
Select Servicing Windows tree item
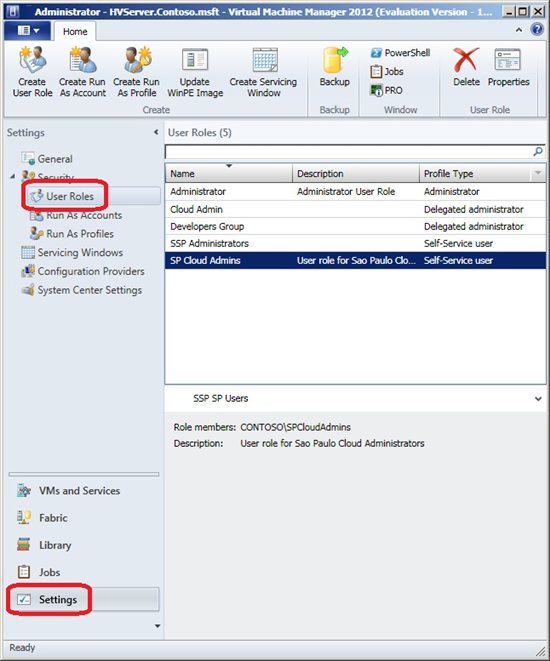click(x=72, y=252)
